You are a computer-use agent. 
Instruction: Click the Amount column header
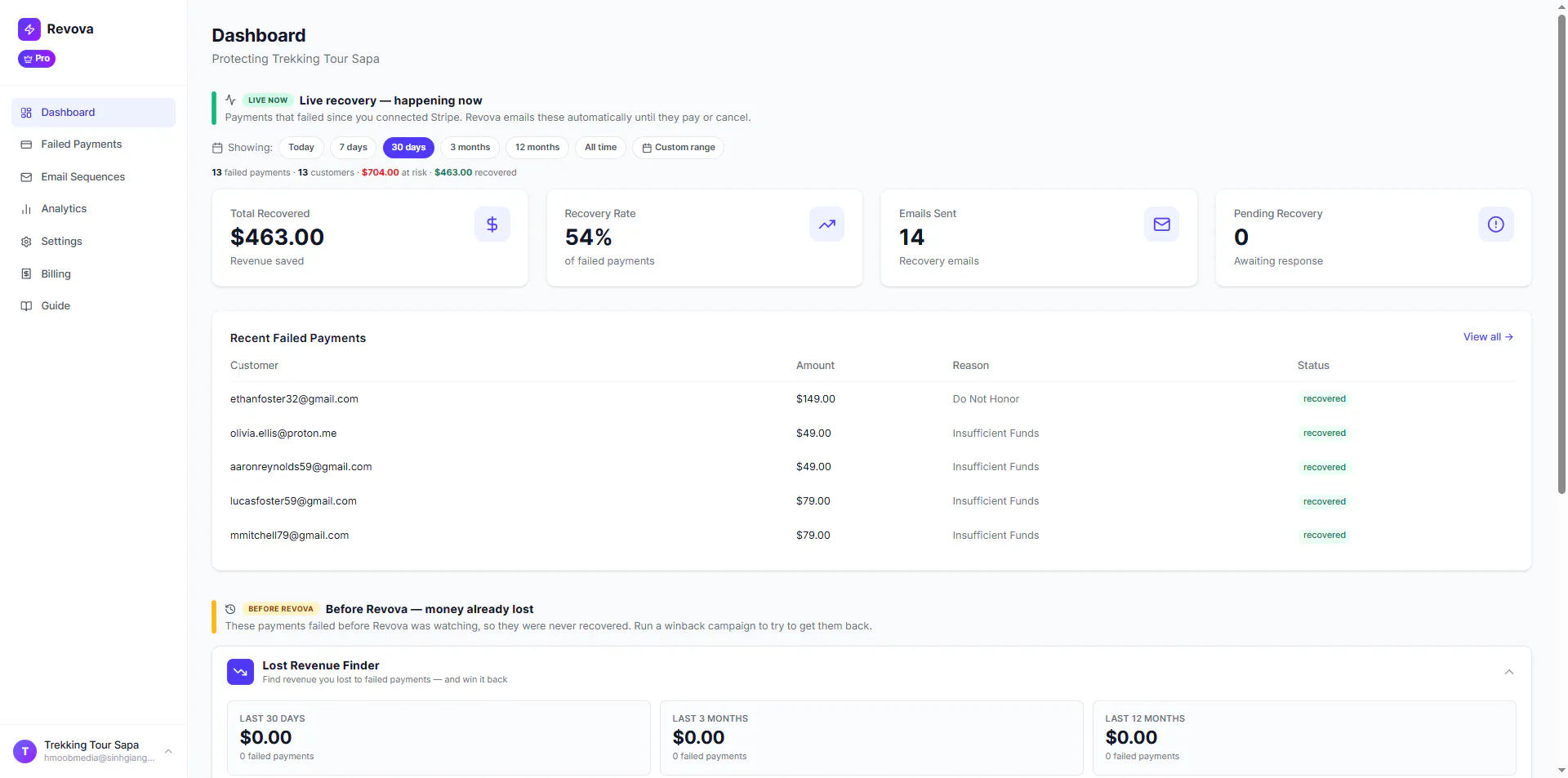pyautogui.click(x=815, y=366)
